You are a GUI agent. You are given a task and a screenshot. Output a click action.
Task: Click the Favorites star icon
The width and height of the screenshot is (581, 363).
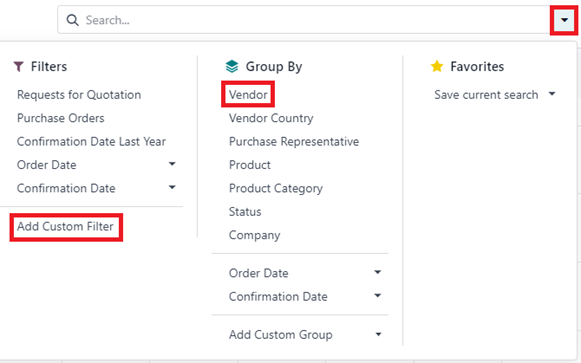point(437,66)
